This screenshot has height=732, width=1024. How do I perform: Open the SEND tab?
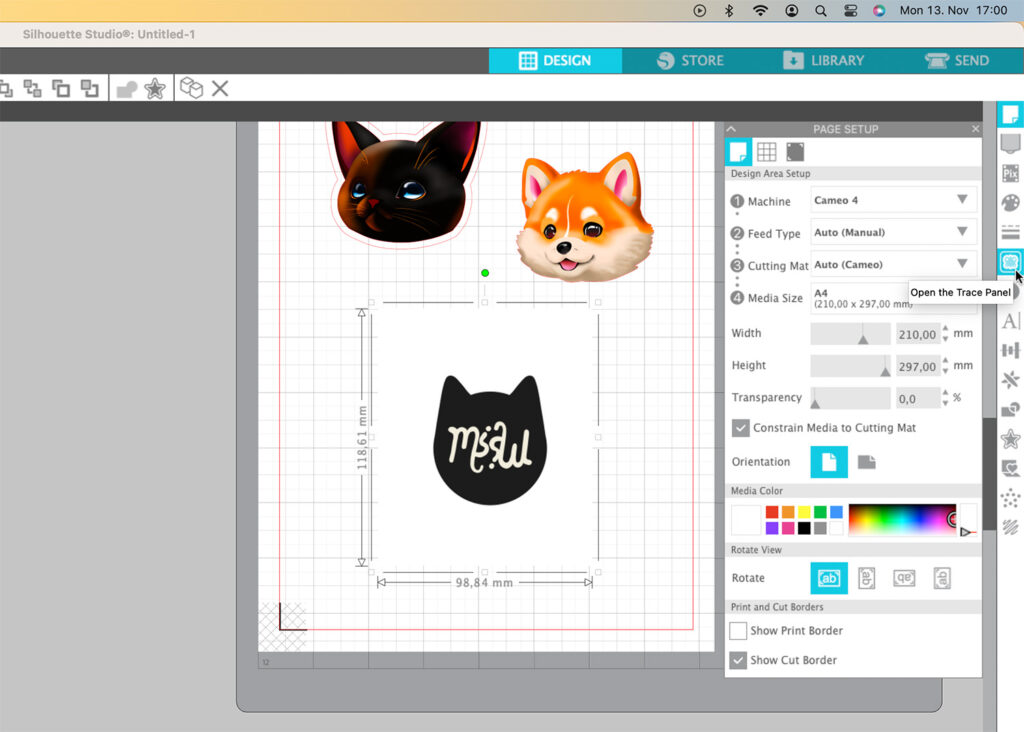[x=957, y=61]
